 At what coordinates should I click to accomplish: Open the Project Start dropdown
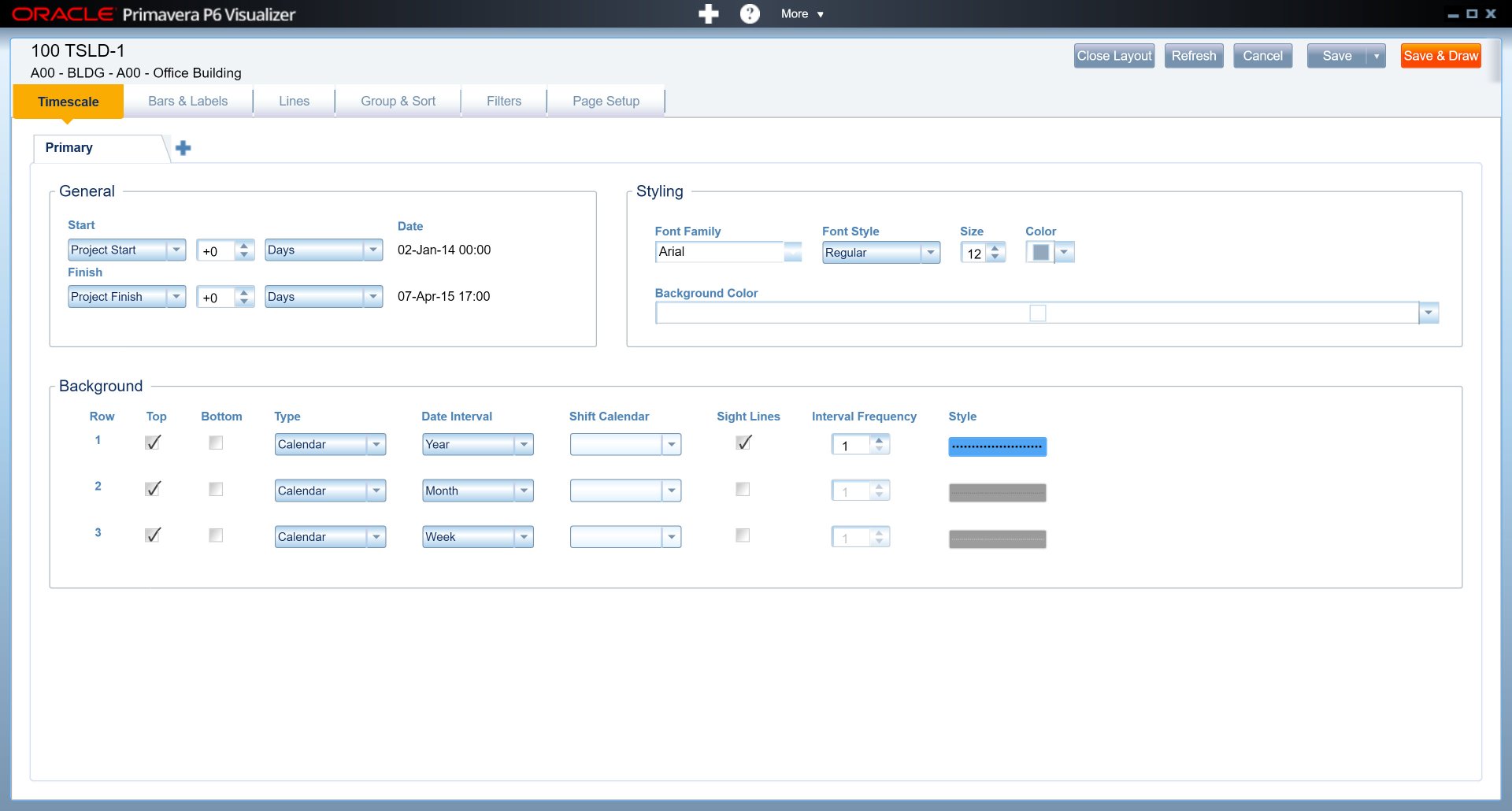pos(176,250)
